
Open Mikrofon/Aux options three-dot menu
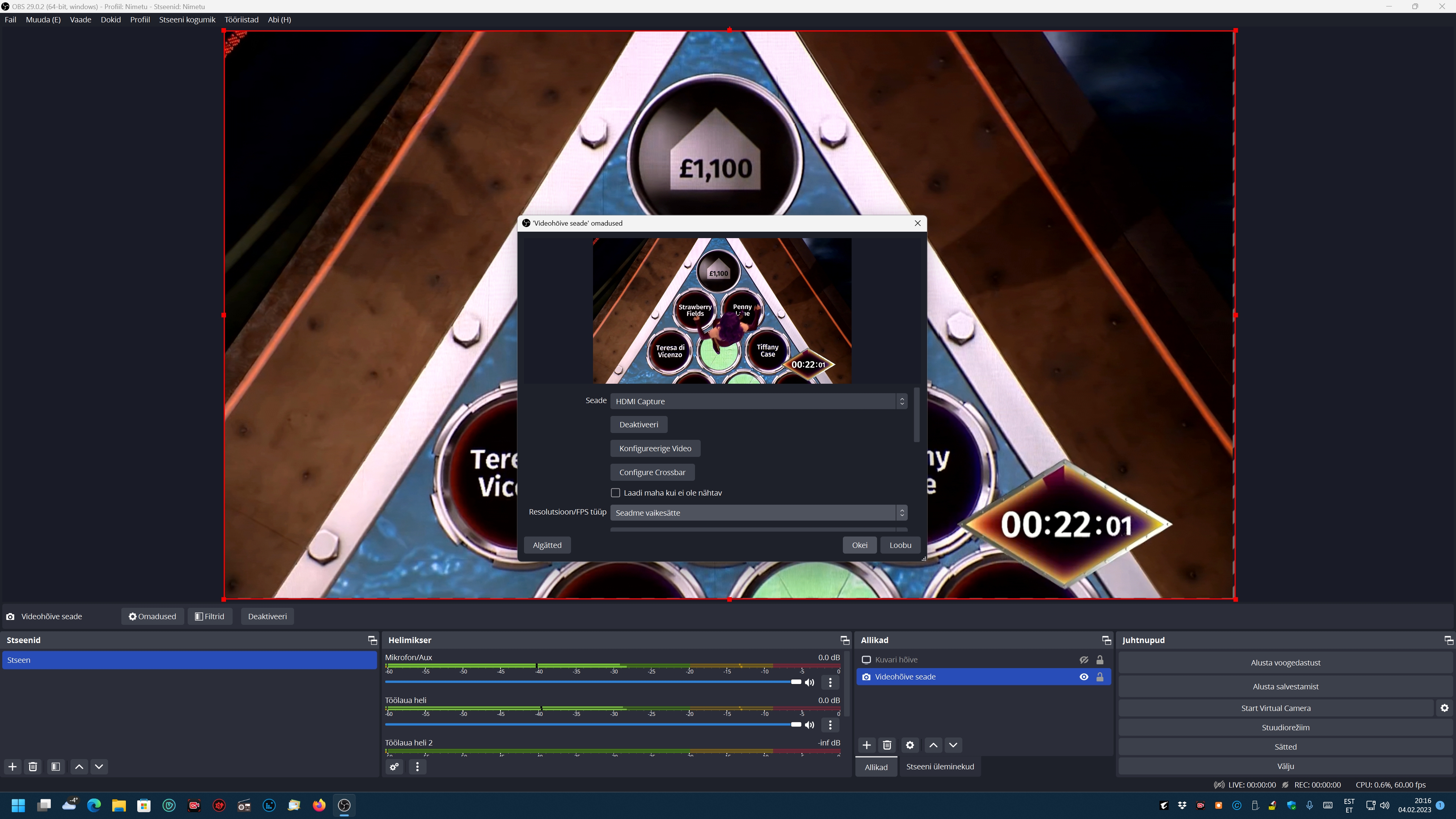pyautogui.click(x=830, y=682)
